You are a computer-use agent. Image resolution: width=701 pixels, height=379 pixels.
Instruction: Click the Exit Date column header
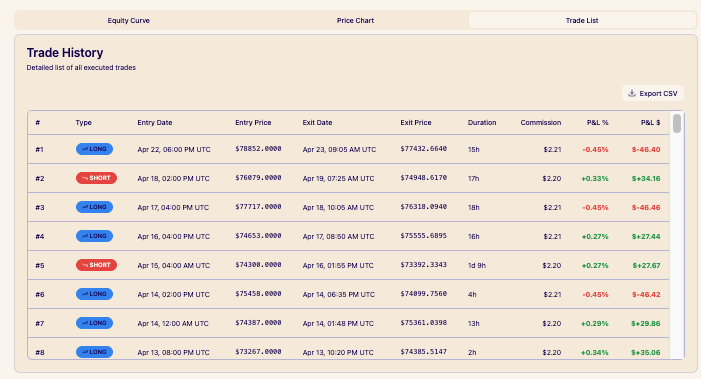pos(317,122)
